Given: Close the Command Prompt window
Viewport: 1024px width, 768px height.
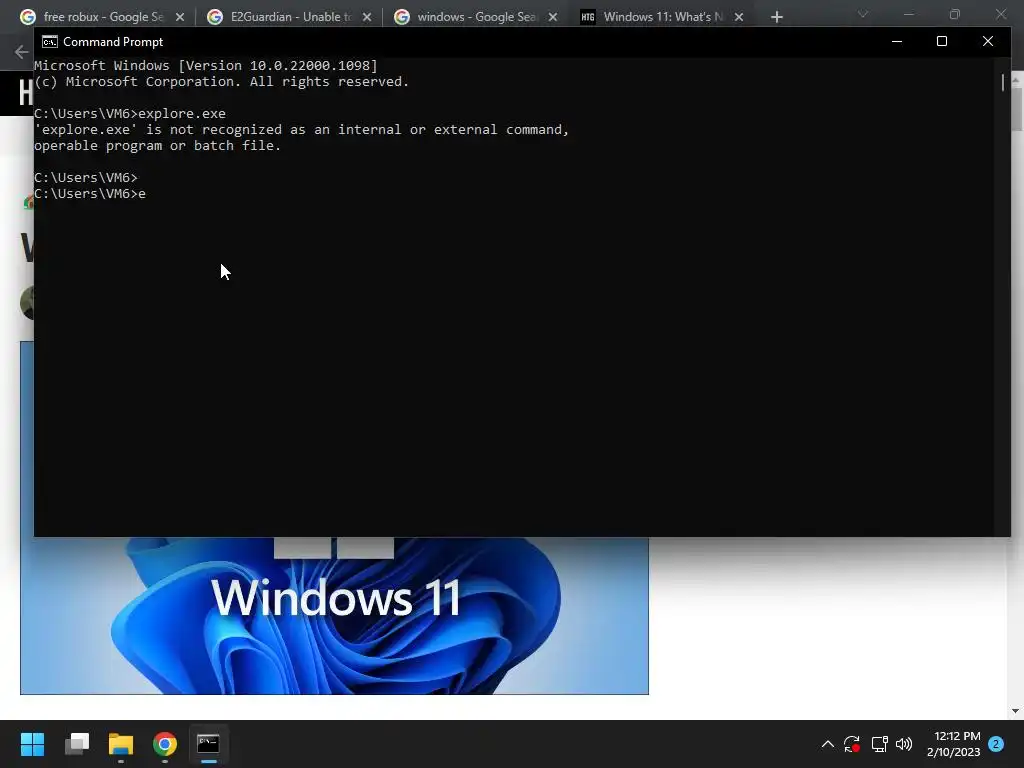Looking at the screenshot, I should click(987, 41).
